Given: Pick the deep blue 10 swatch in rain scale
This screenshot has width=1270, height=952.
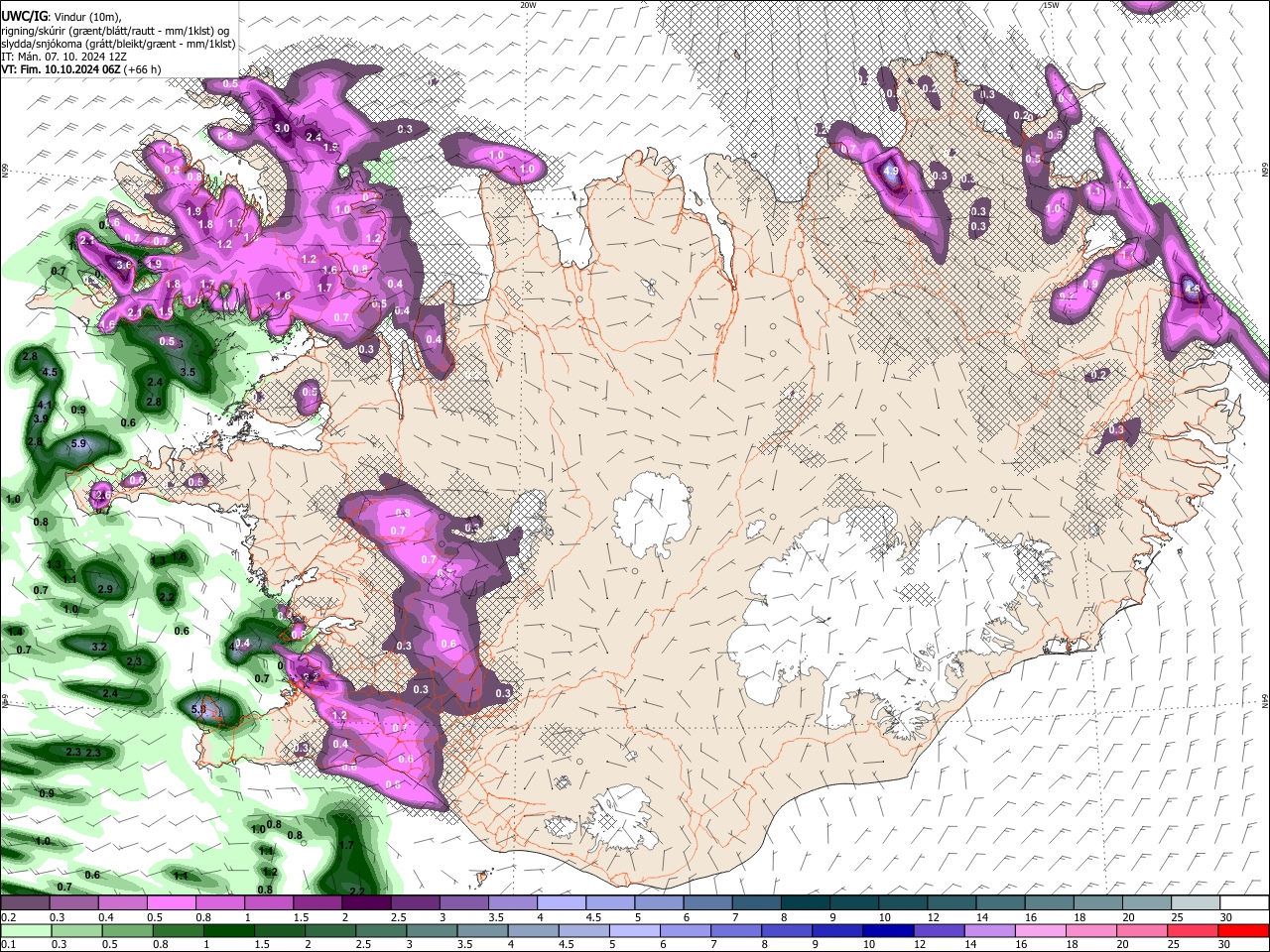Looking at the screenshot, I should 887,930.
